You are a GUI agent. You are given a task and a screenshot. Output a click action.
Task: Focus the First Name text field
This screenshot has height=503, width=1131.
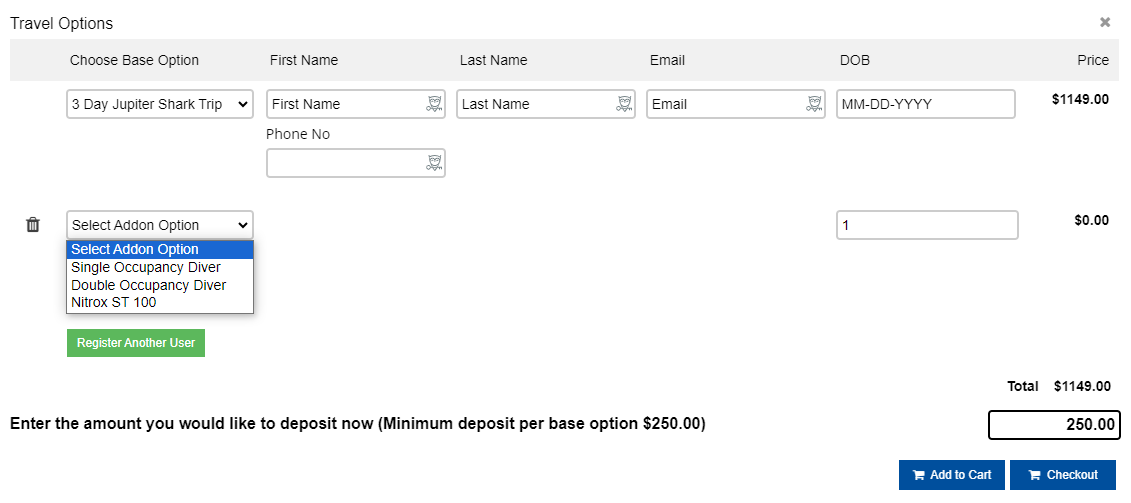345,104
